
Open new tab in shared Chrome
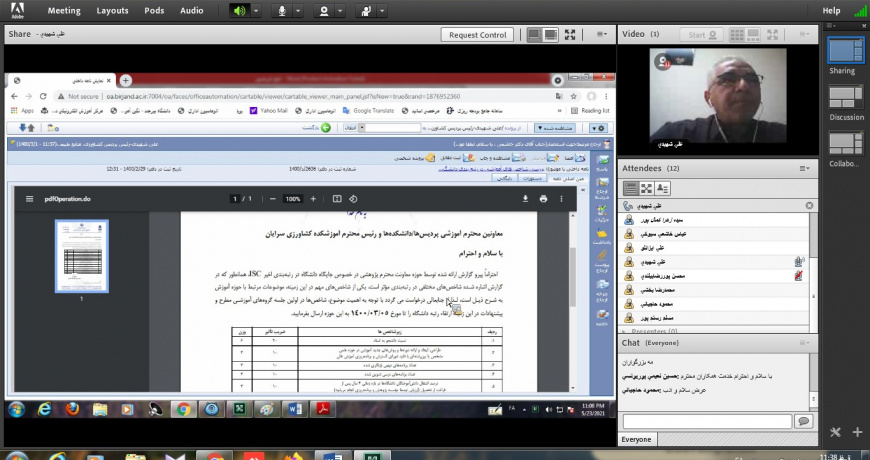125,80
